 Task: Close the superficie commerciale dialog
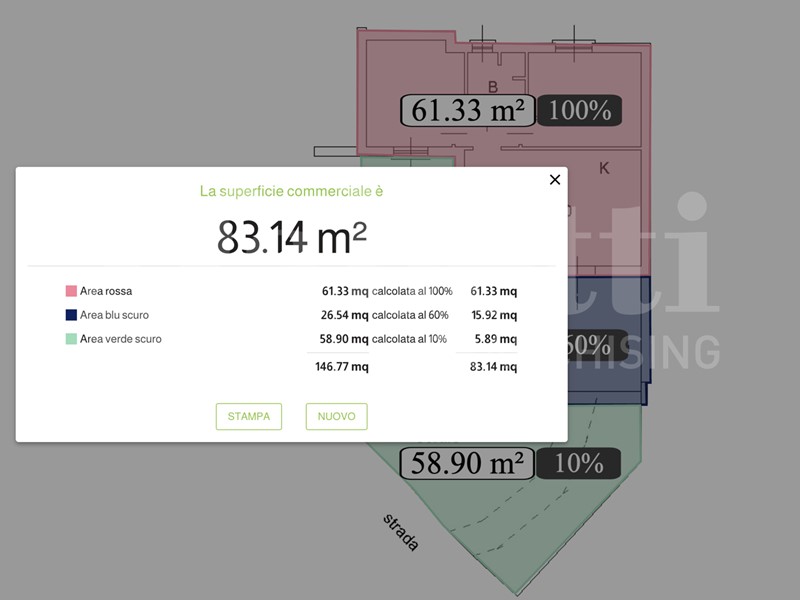point(555,180)
